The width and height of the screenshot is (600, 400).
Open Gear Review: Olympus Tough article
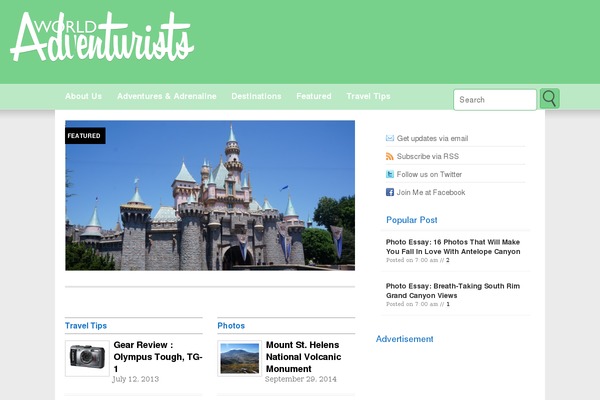tap(158, 357)
